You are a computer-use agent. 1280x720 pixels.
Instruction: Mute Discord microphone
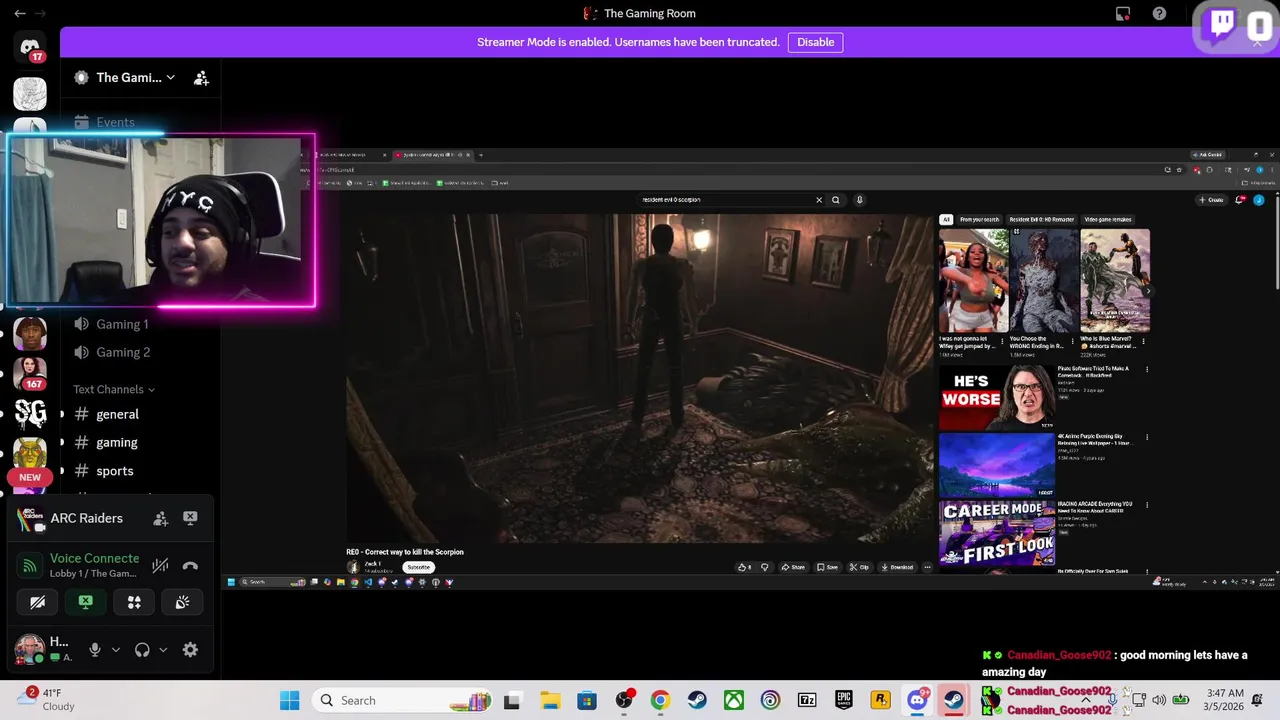click(x=95, y=650)
